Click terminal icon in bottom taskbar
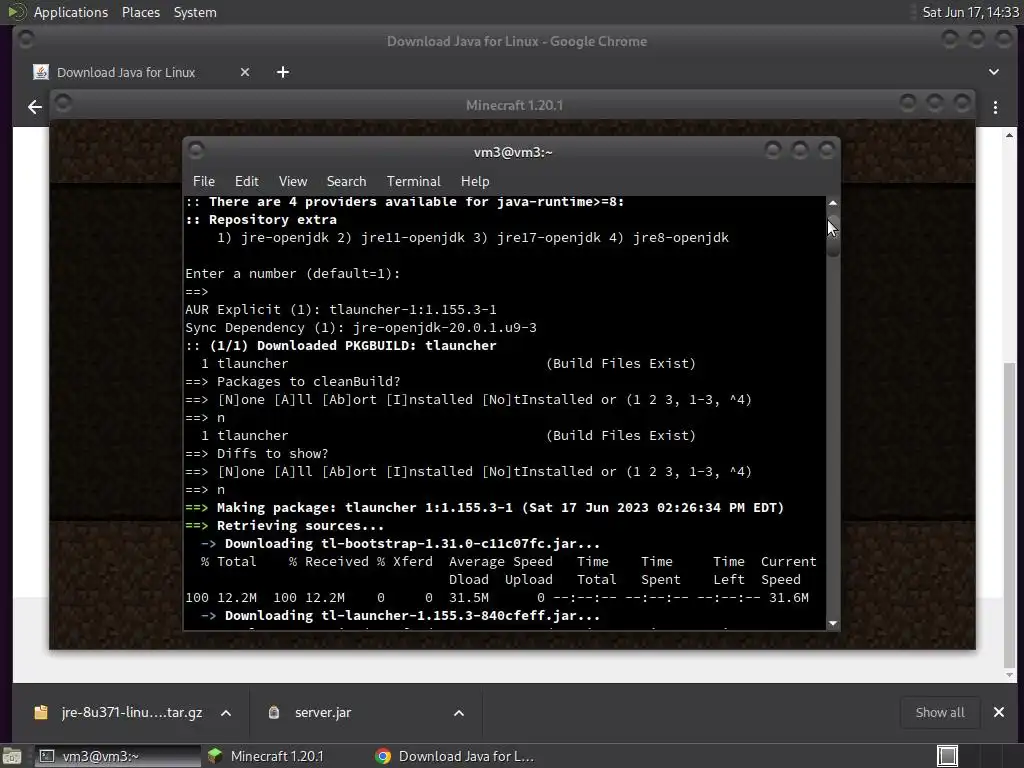This screenshot has width=1024, height=768. (x=47, y=756)
